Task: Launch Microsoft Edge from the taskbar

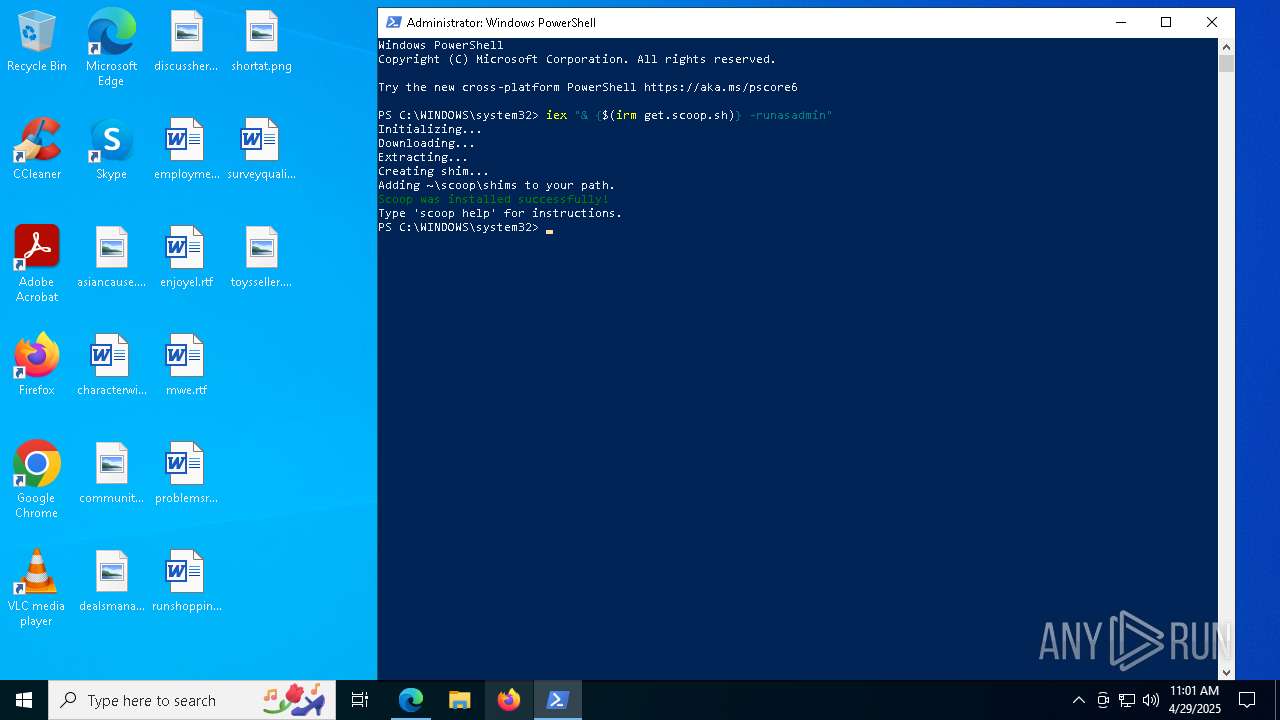Action: point(411,700)
